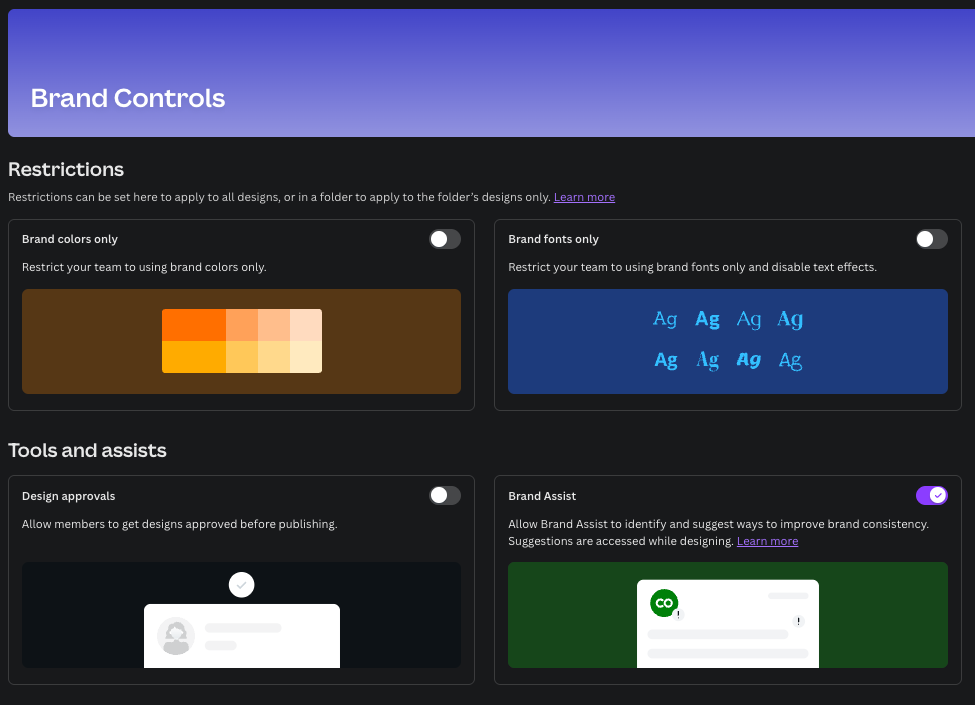Viewport: 975px width, 705px height.
Task: Pick the lightest peach swatch in top-right of palette
Action: tap(306, 325)
